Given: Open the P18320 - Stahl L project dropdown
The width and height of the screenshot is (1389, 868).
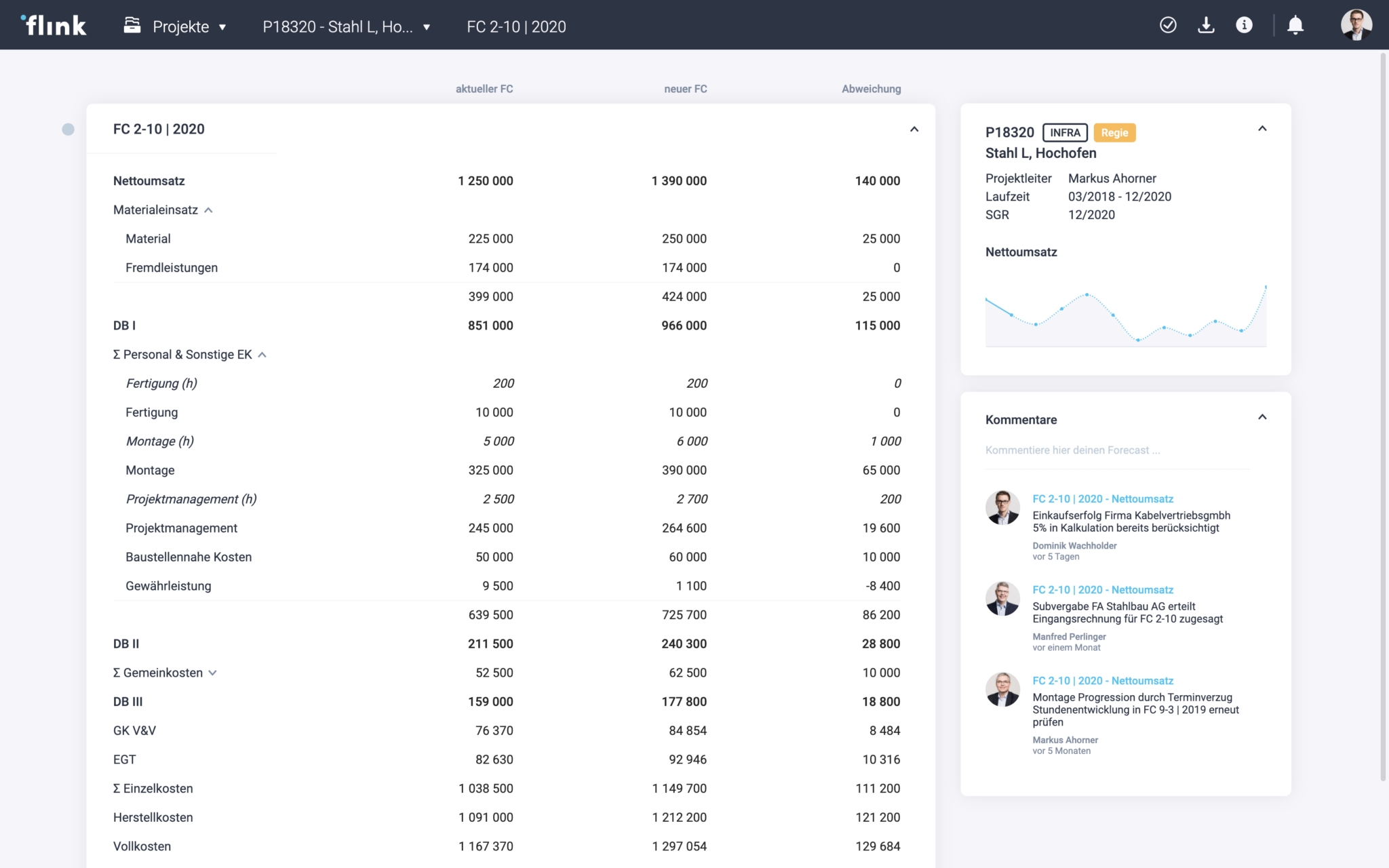Looking at the screenshot, I should pyautogui.click(x=347, y=26).
